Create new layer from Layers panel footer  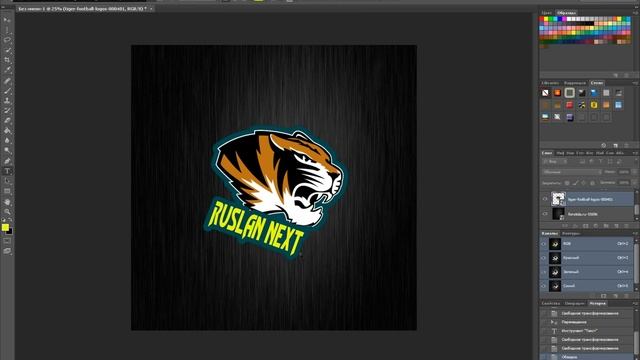point(616,225)
